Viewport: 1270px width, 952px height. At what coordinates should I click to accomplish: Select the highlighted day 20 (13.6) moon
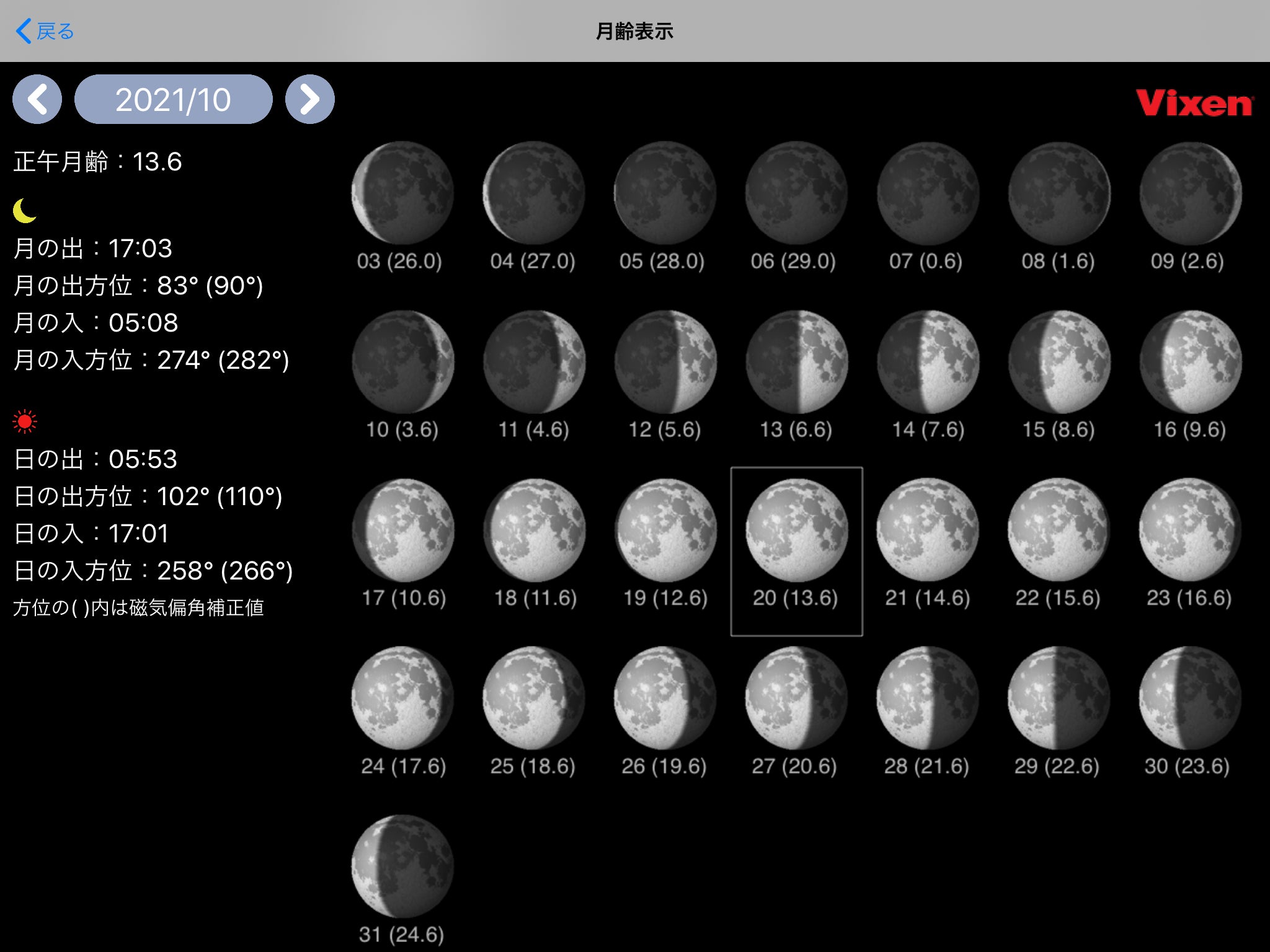click(x=796, y=531)
